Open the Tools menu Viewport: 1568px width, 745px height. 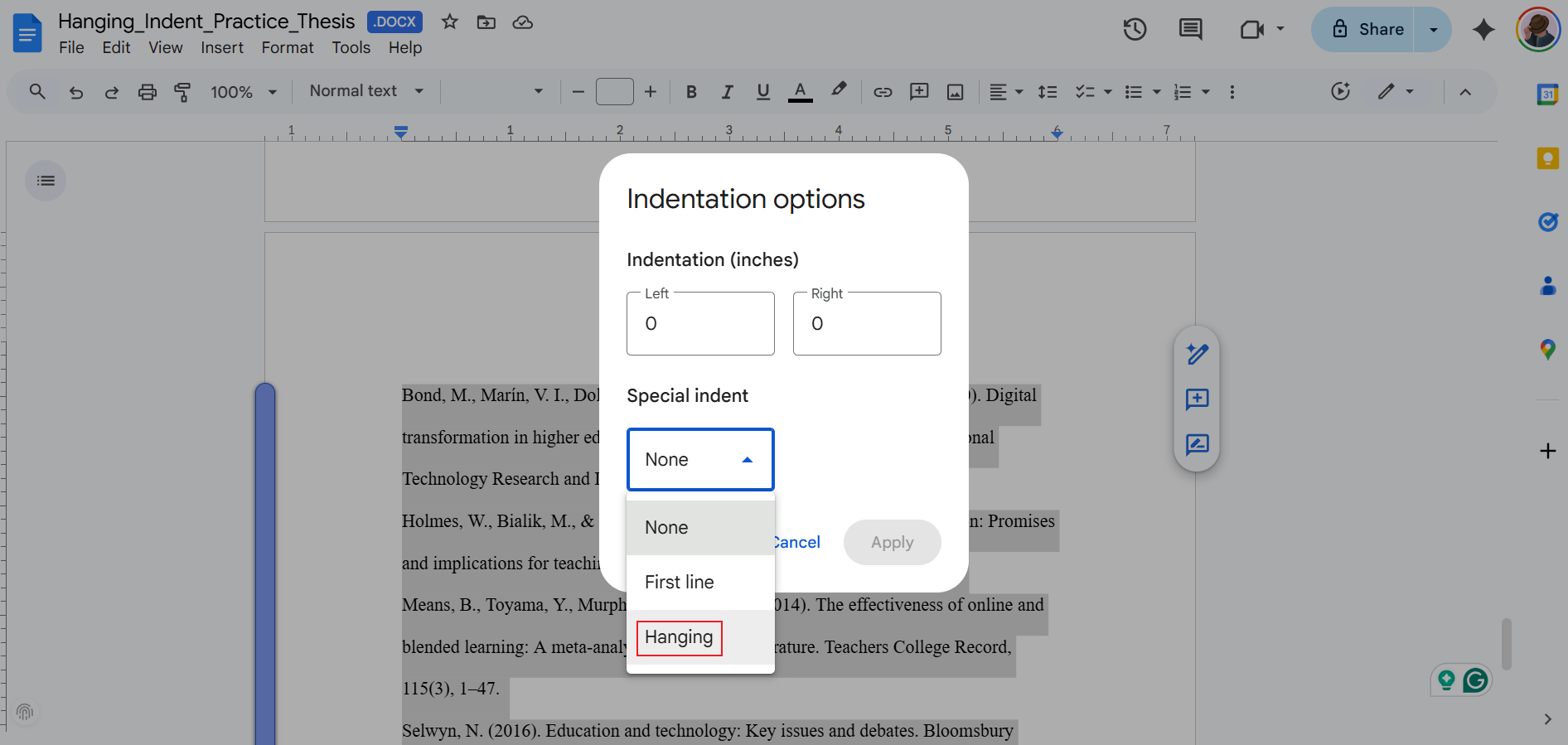[351, 48]
